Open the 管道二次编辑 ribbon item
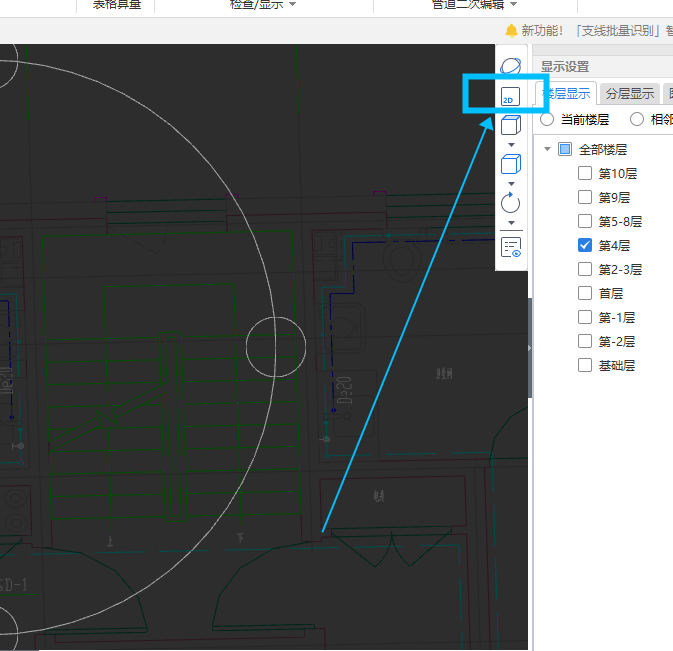Viewport: 673px width, 651px height. pos(468,4)
